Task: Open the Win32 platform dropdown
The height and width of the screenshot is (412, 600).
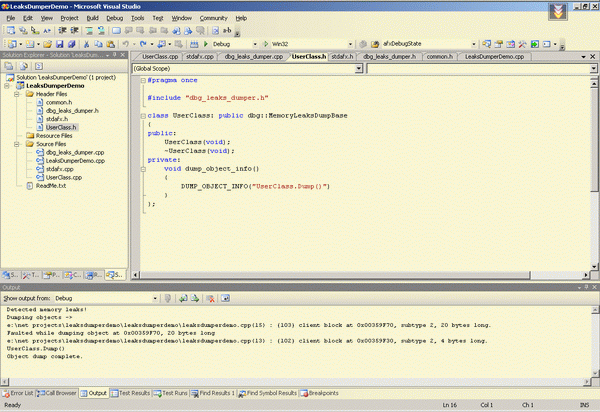Action: coord(350,44)
